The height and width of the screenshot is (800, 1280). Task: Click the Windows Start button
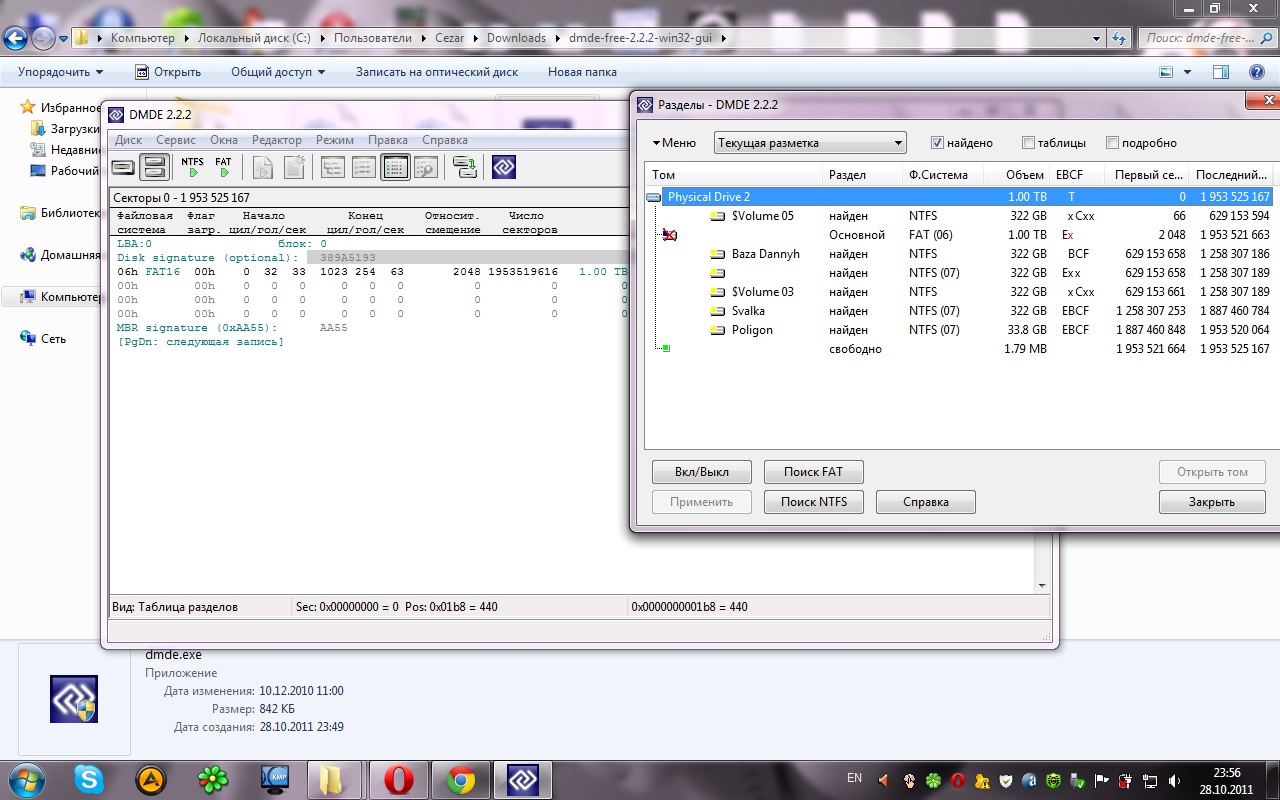27,780
